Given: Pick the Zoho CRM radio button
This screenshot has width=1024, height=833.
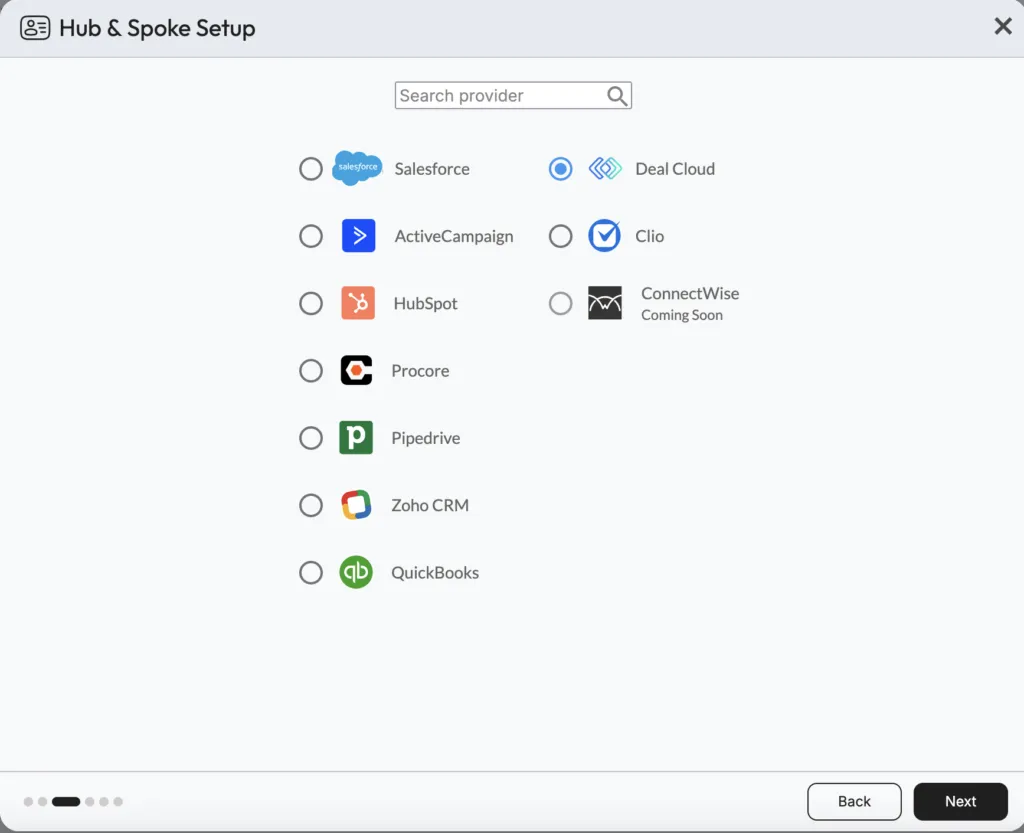Looking at the screenshot, I should [x=311, y=505].
